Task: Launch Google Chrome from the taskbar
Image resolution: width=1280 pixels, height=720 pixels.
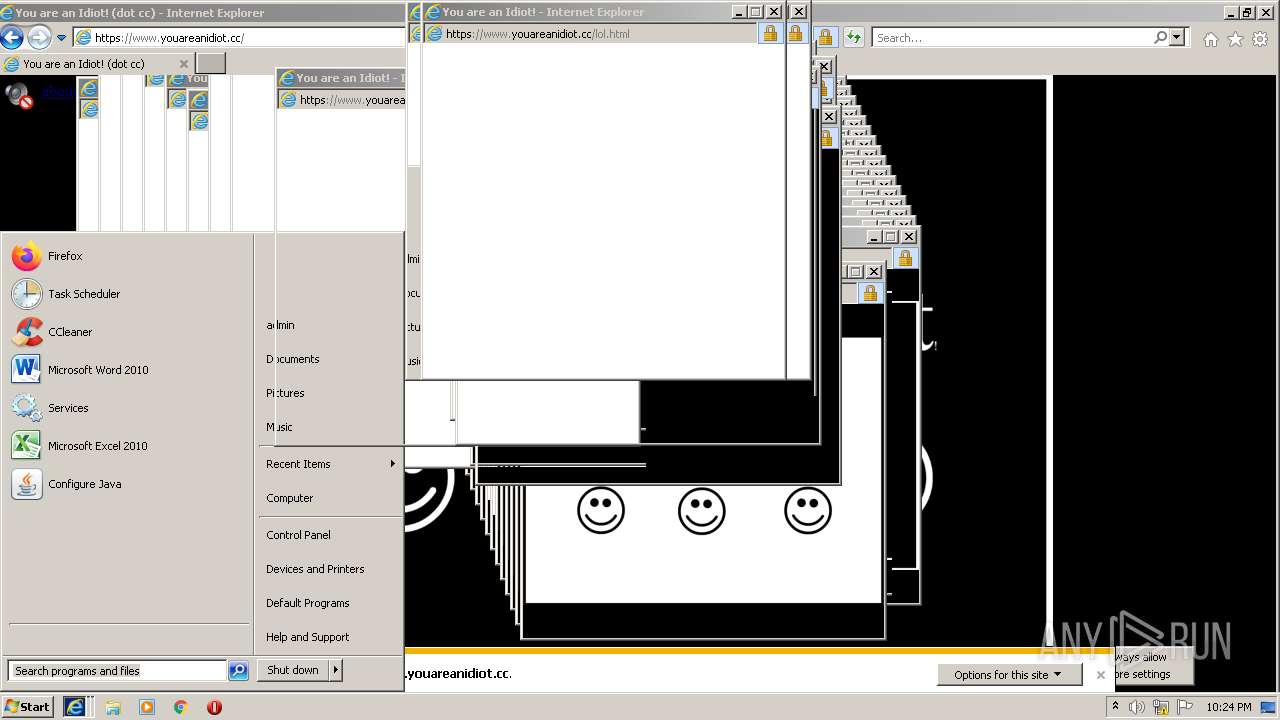Action: (181, 707)
